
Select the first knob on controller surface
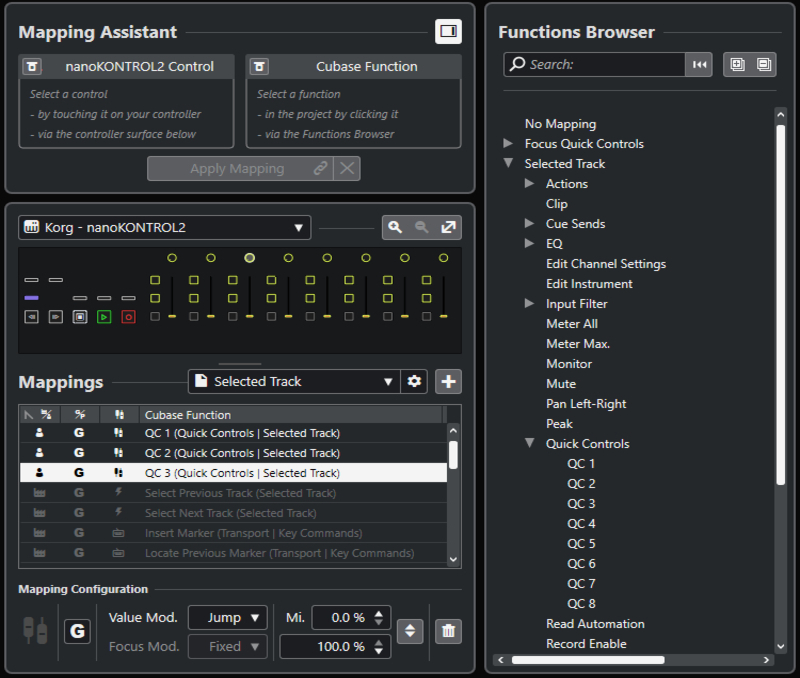172,258
